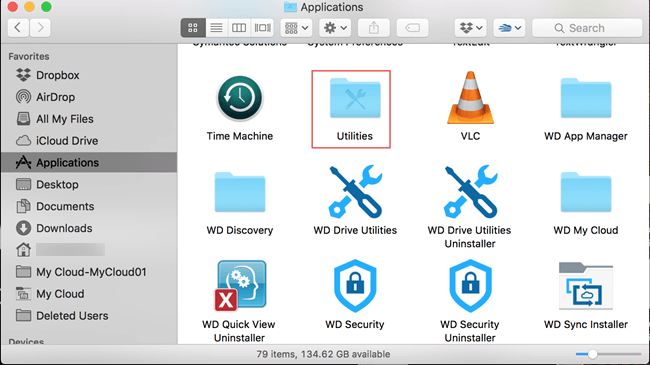Viewport: 650px width, 365px height.
Task: Click the Applications folder title icon
Action: [290, 7]
